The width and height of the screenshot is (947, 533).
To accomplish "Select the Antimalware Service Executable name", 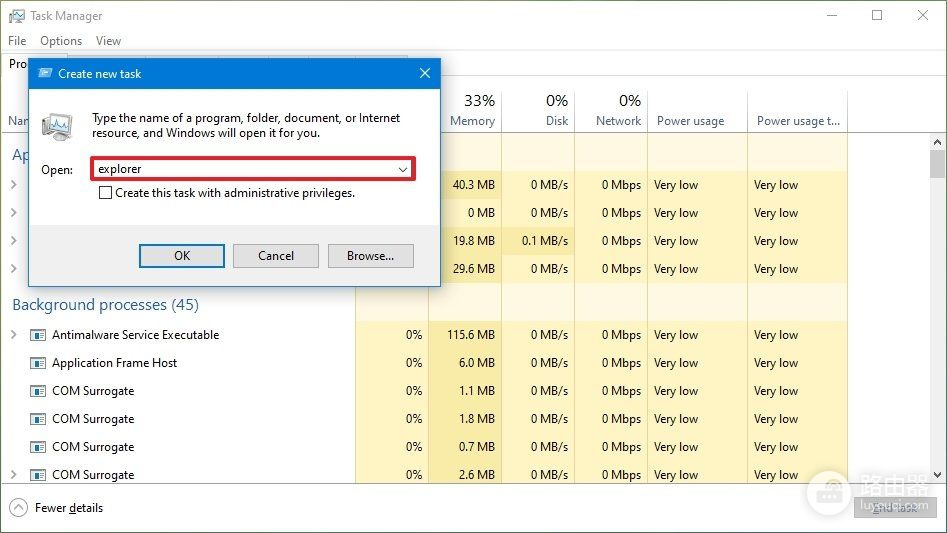I will [135, 335].
